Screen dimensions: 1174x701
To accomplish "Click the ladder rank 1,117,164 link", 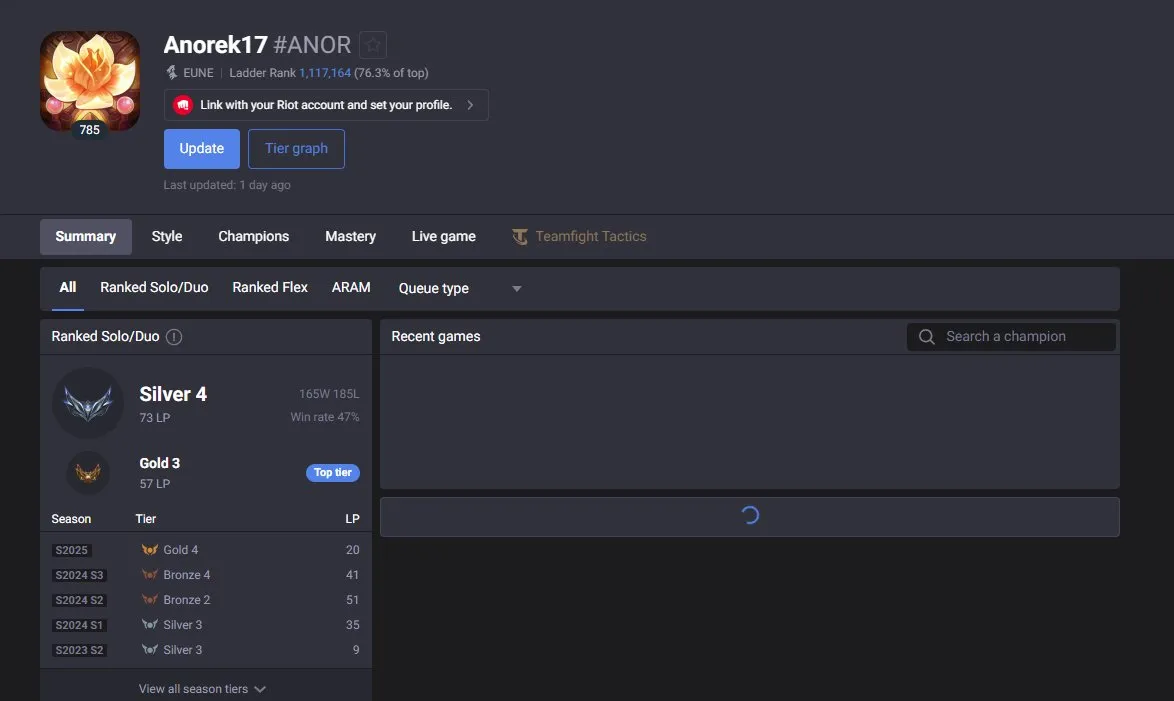I will (325, 73).
